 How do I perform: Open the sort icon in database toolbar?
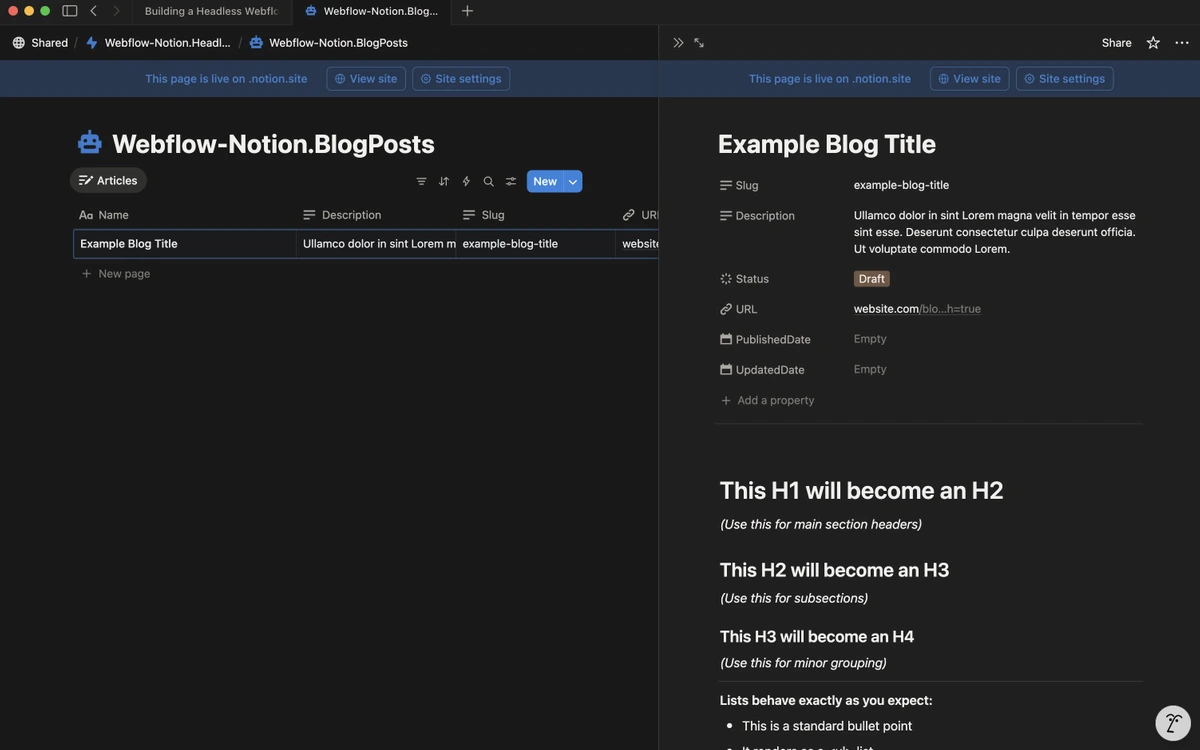pos(444,181)
